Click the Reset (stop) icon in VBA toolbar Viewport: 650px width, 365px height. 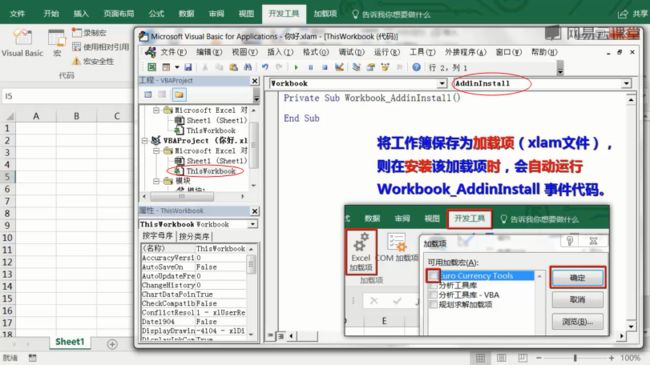pos(325,67)
